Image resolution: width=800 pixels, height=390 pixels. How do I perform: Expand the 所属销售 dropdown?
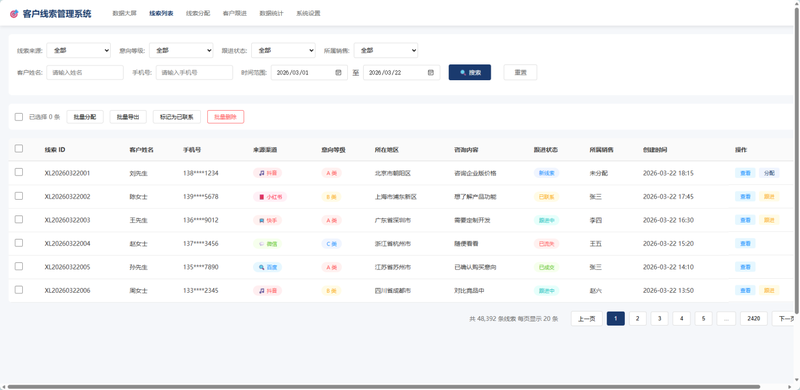click(386, 50)
